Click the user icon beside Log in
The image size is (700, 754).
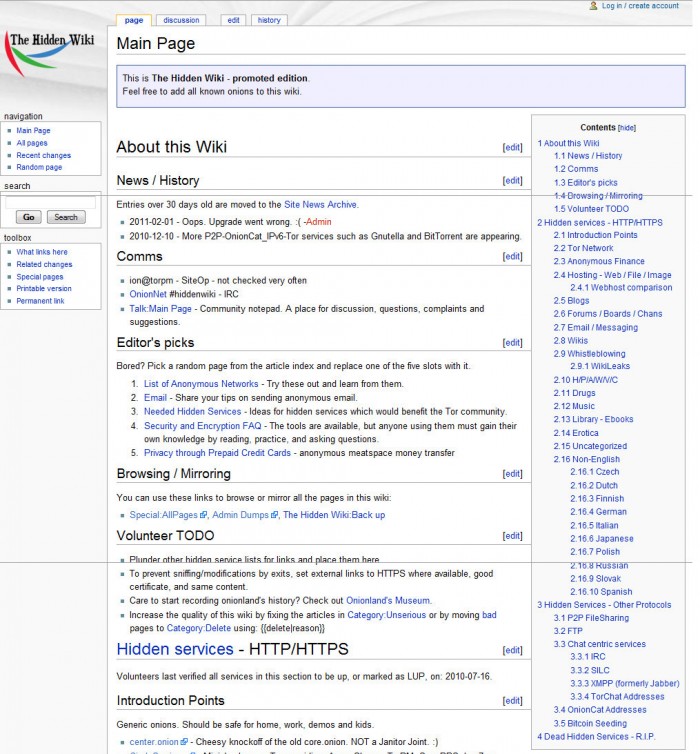click(593, 6)
